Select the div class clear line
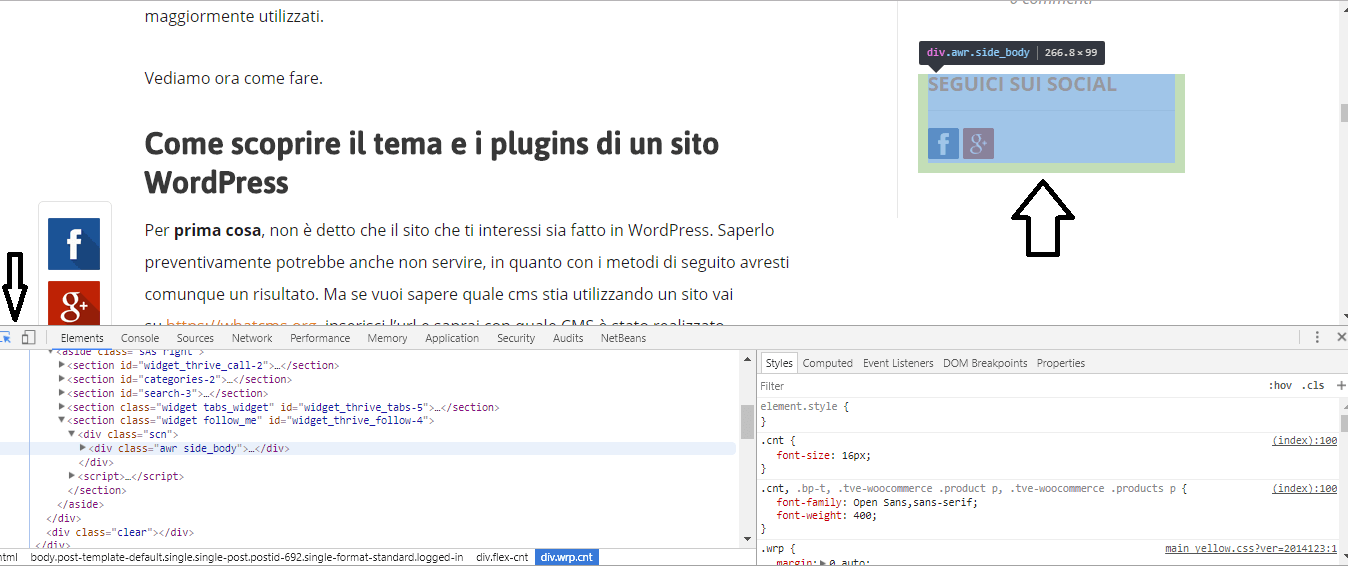This screenshot has width=1348, height=566. pos(120,532)
